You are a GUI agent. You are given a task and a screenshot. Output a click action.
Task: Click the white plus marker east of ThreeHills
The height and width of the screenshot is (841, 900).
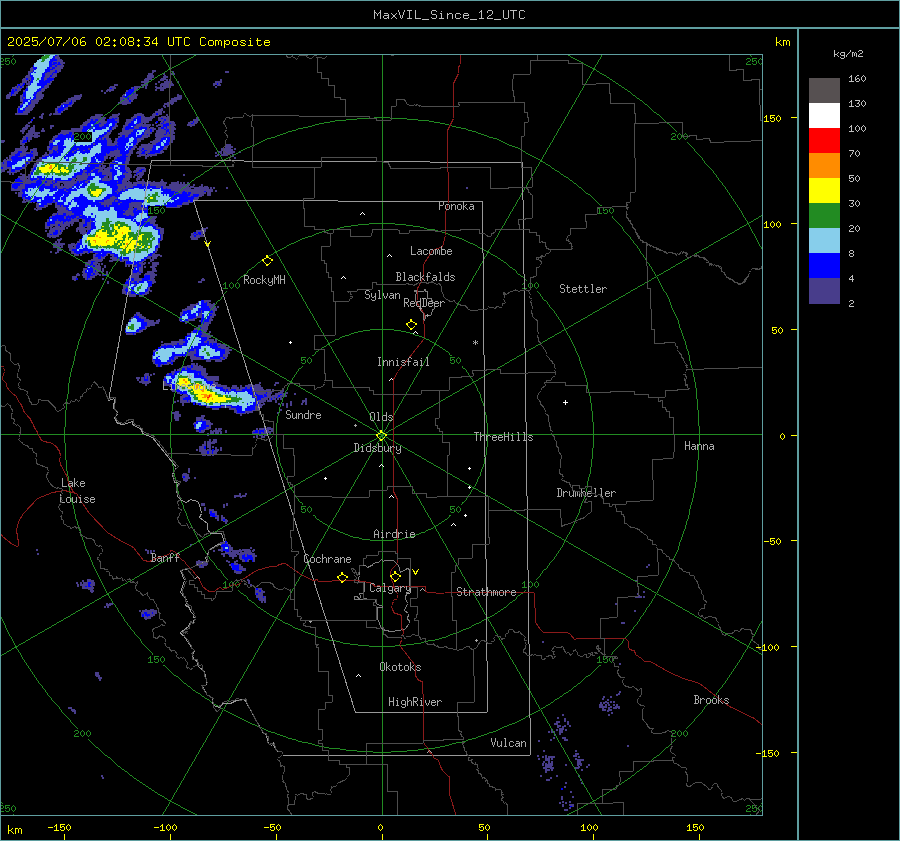565,402
